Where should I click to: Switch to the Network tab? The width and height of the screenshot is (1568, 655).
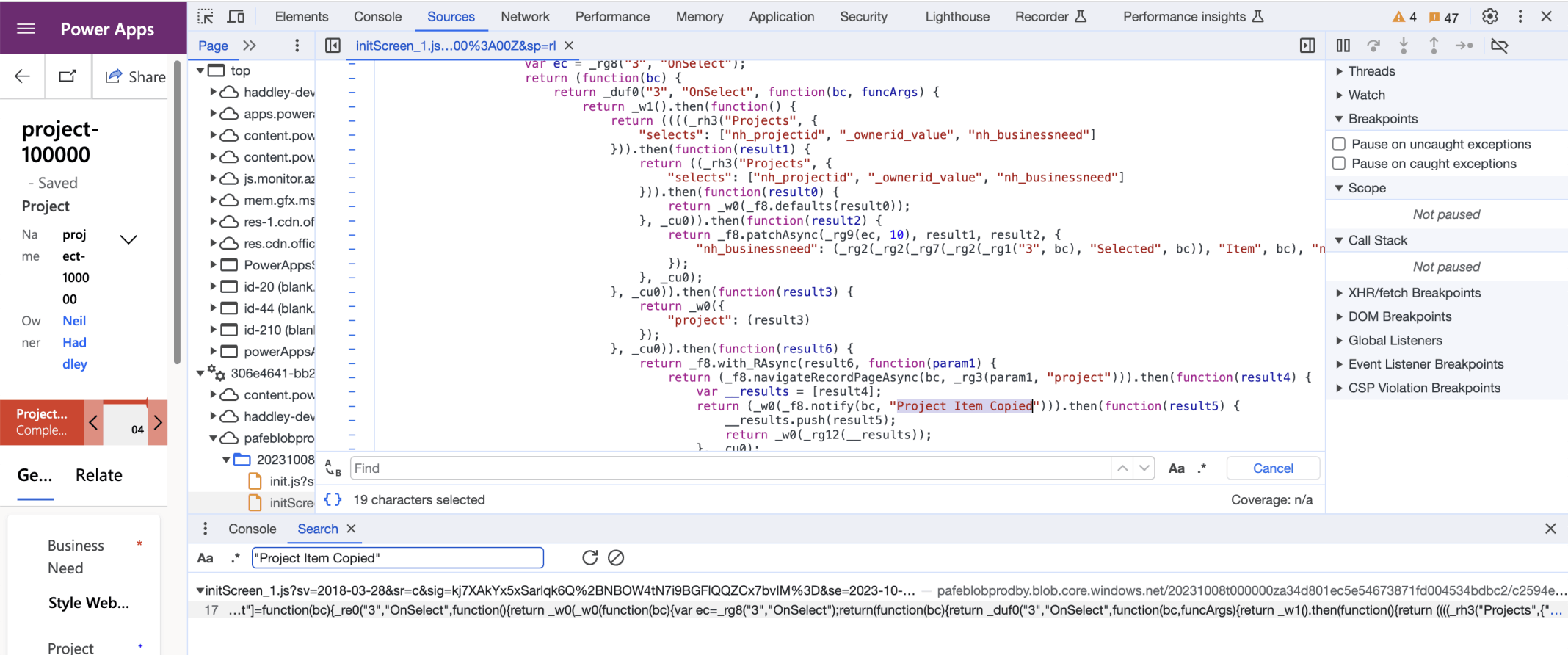[x=525, y=16]
